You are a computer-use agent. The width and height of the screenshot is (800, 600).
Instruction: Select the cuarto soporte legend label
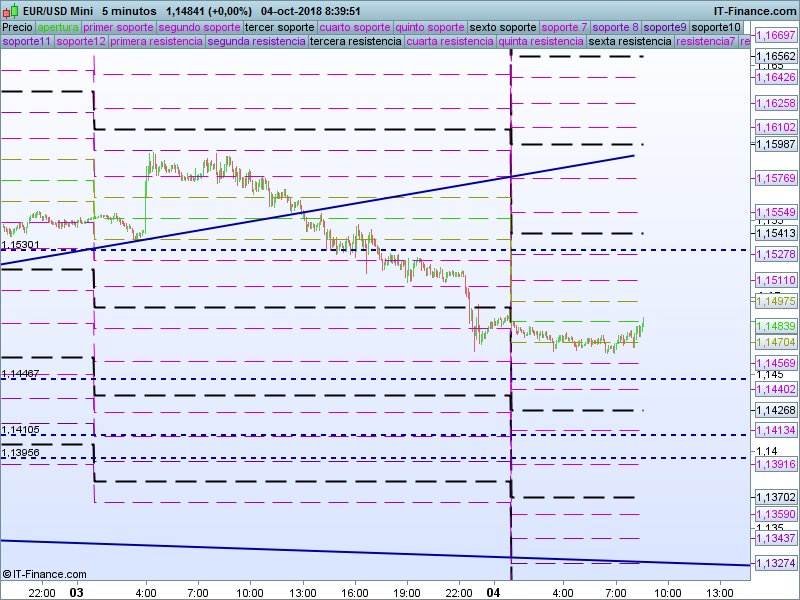pyautogui.click(x=355, y=27)
